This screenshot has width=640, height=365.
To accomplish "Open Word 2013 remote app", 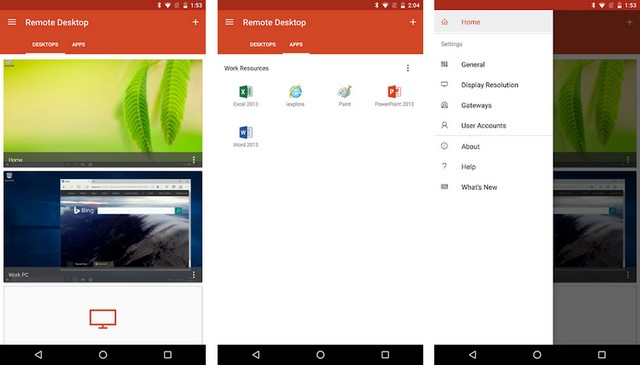I will [246, 136].
